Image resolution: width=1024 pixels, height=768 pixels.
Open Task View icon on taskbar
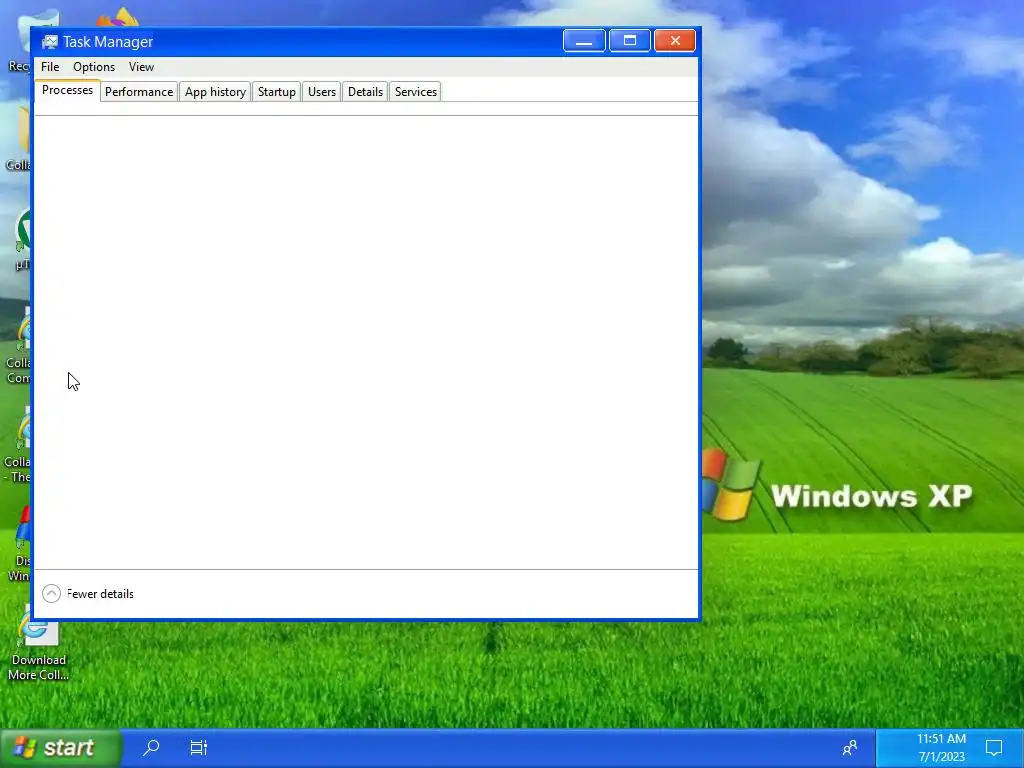(x=199, y=748)
